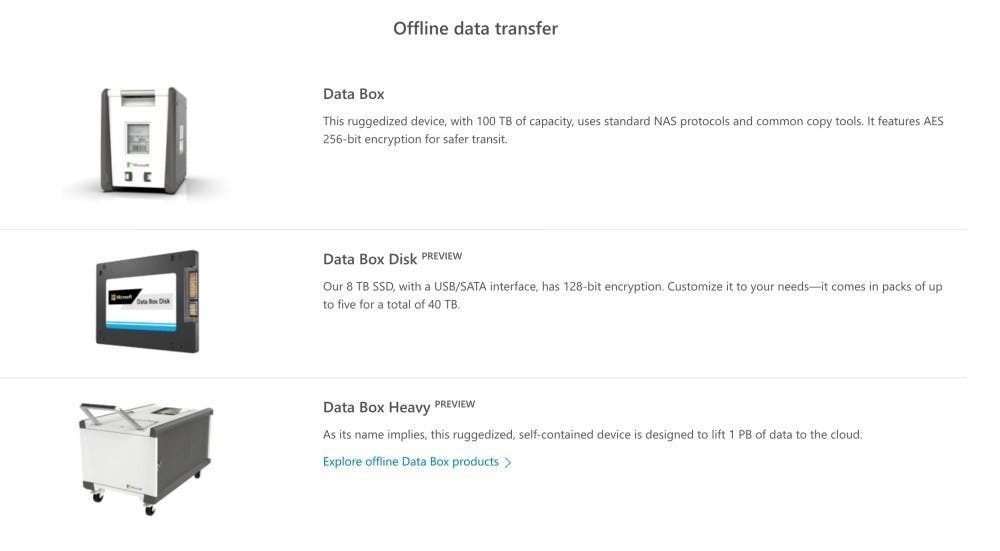Click the front caster wheel of Data Box Heavy
1000x551 pixels.
click(x=149, y=510)
